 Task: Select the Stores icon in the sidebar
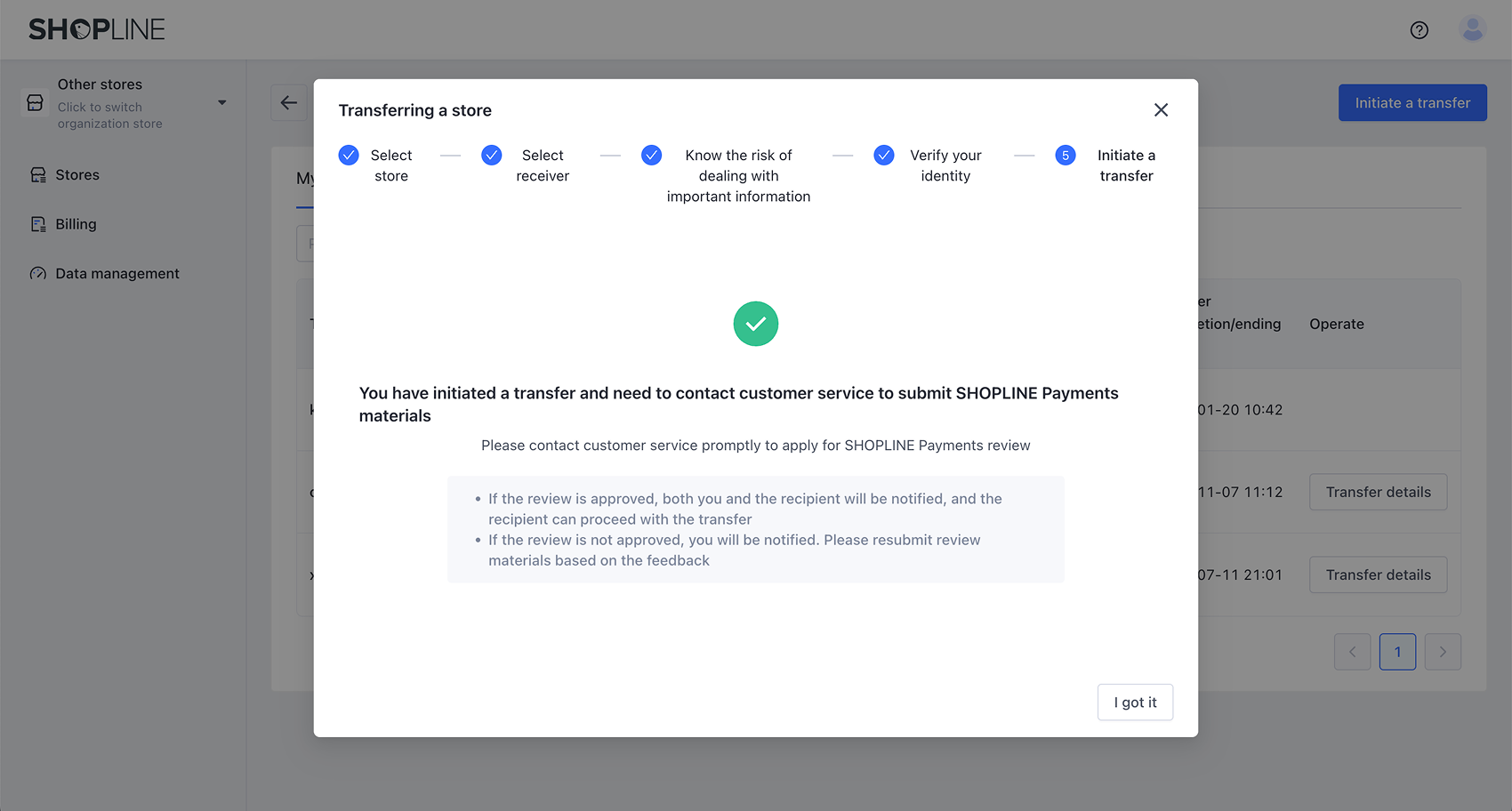[37, 174]
